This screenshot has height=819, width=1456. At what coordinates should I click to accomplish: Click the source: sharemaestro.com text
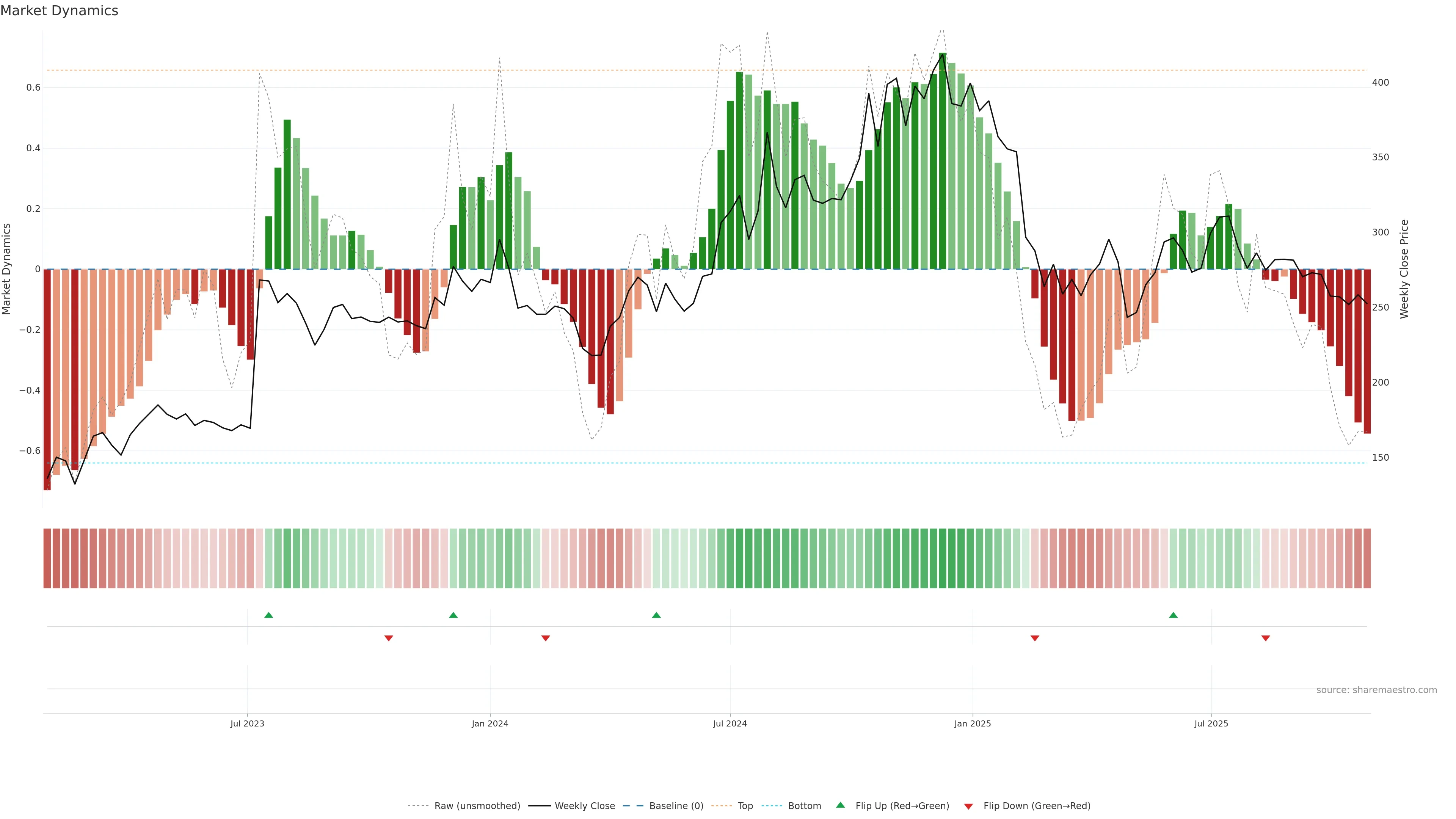coord(1376,690)
